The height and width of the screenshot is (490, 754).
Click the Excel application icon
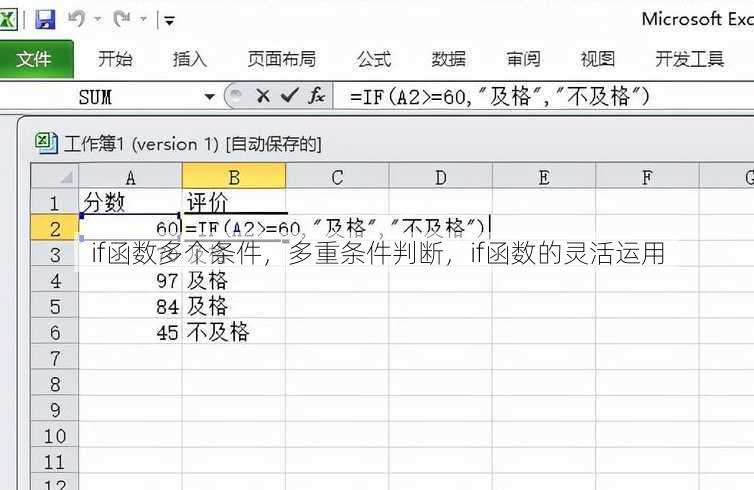tap(7, 19)
